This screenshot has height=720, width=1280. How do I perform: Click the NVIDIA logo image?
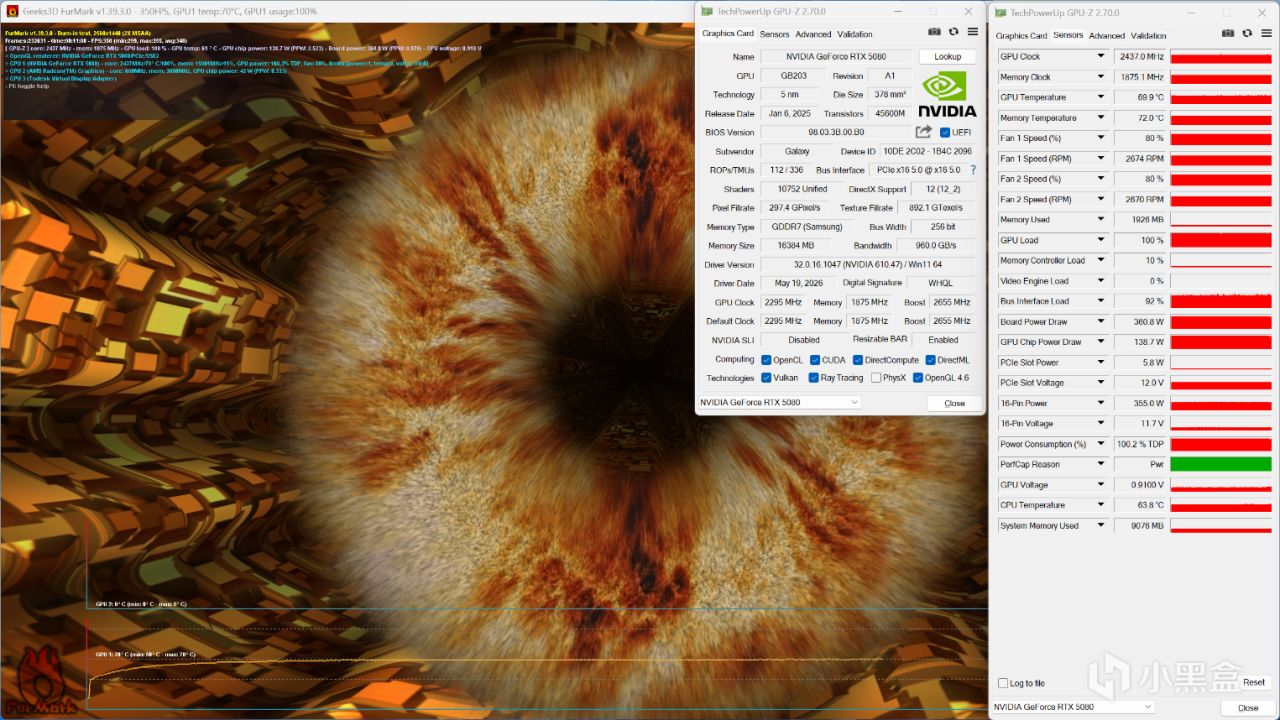pyautogui.click(x=942, y=93)
